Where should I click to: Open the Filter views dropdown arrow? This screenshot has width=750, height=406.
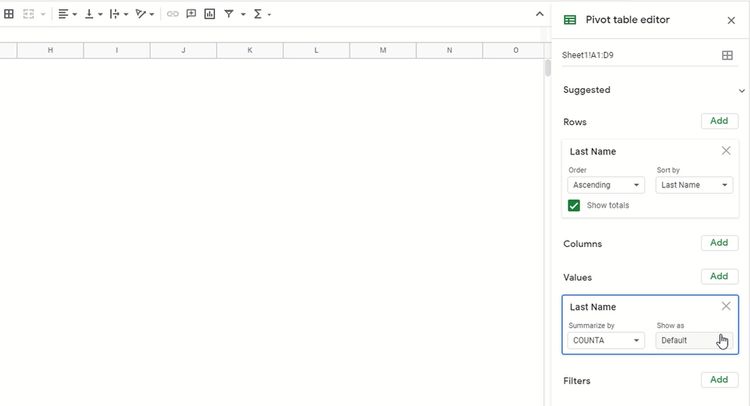click(243, 14)
